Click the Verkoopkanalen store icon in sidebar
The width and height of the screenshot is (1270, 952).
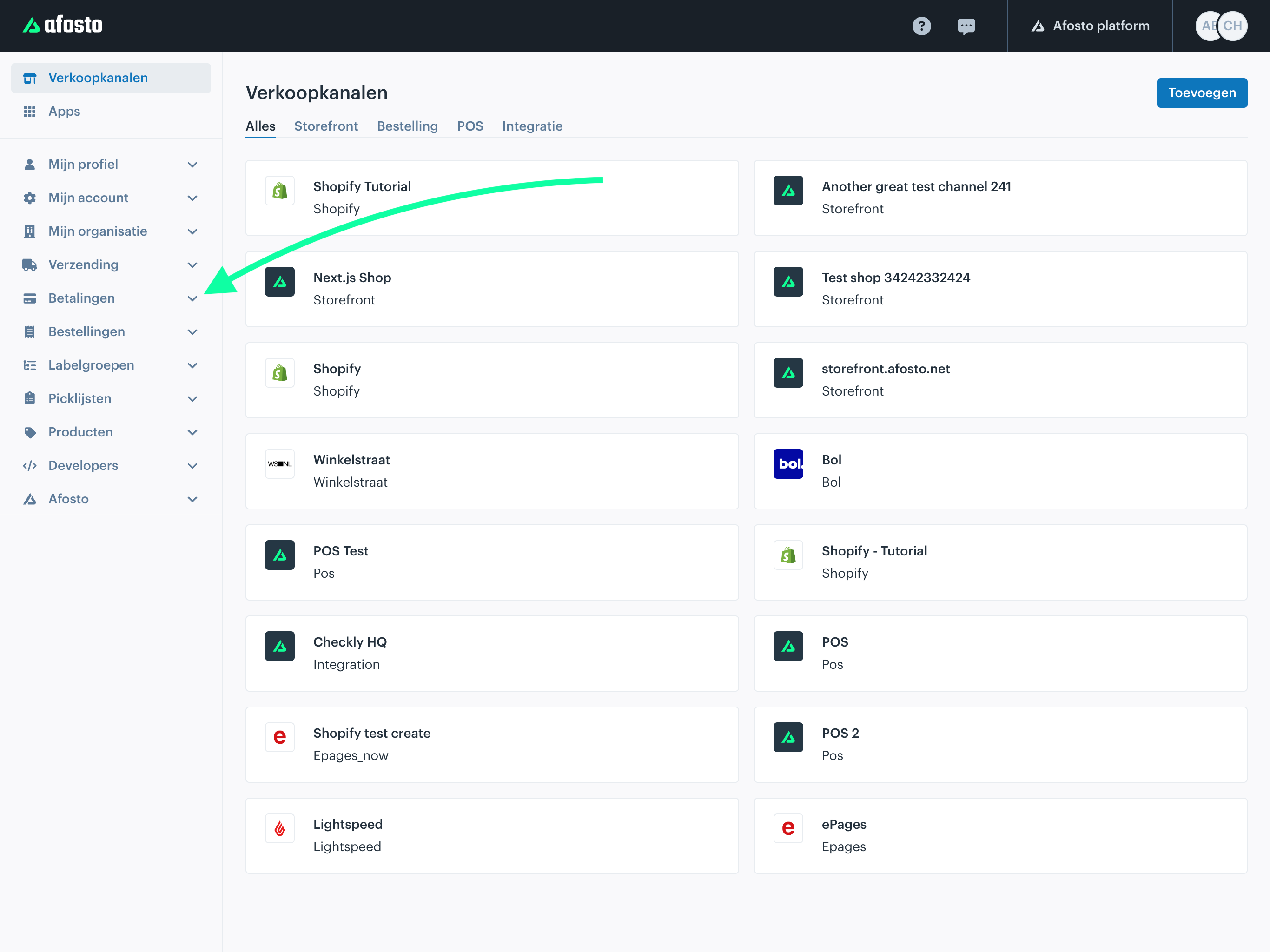tap(30, 78)
